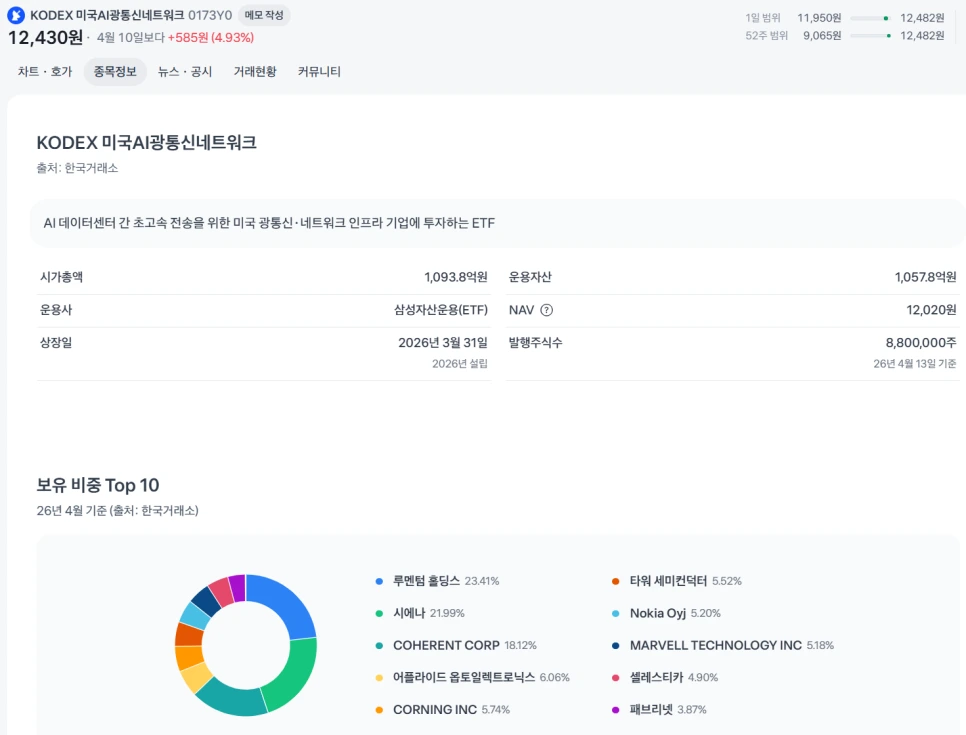Click the donut chart's blue segment
The image size is (966, 735).
click(288, 604)
